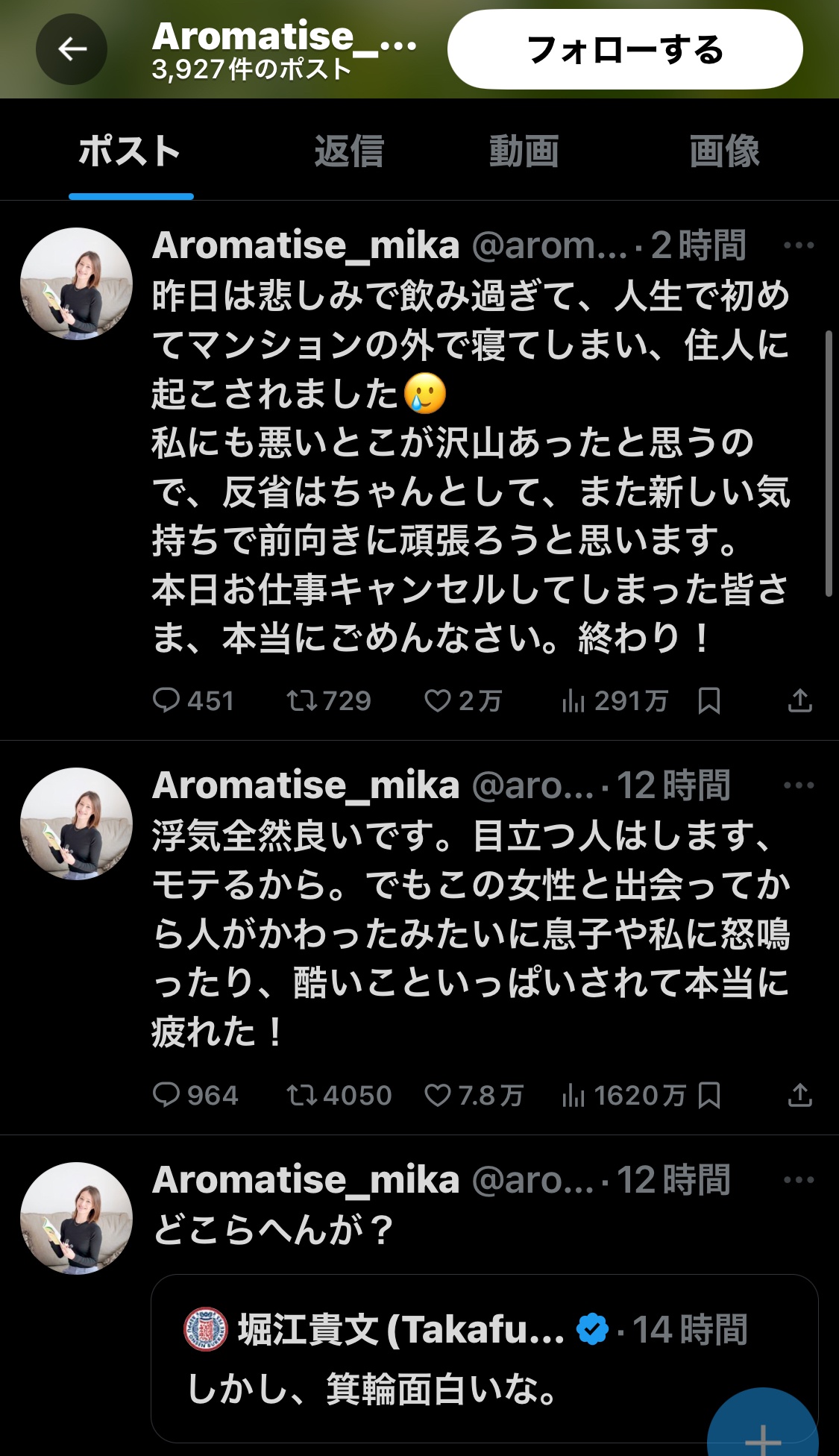Reply to the post with 964 comments
The height and width of the screenshot is (1456, 839).
click(166, 1095)
